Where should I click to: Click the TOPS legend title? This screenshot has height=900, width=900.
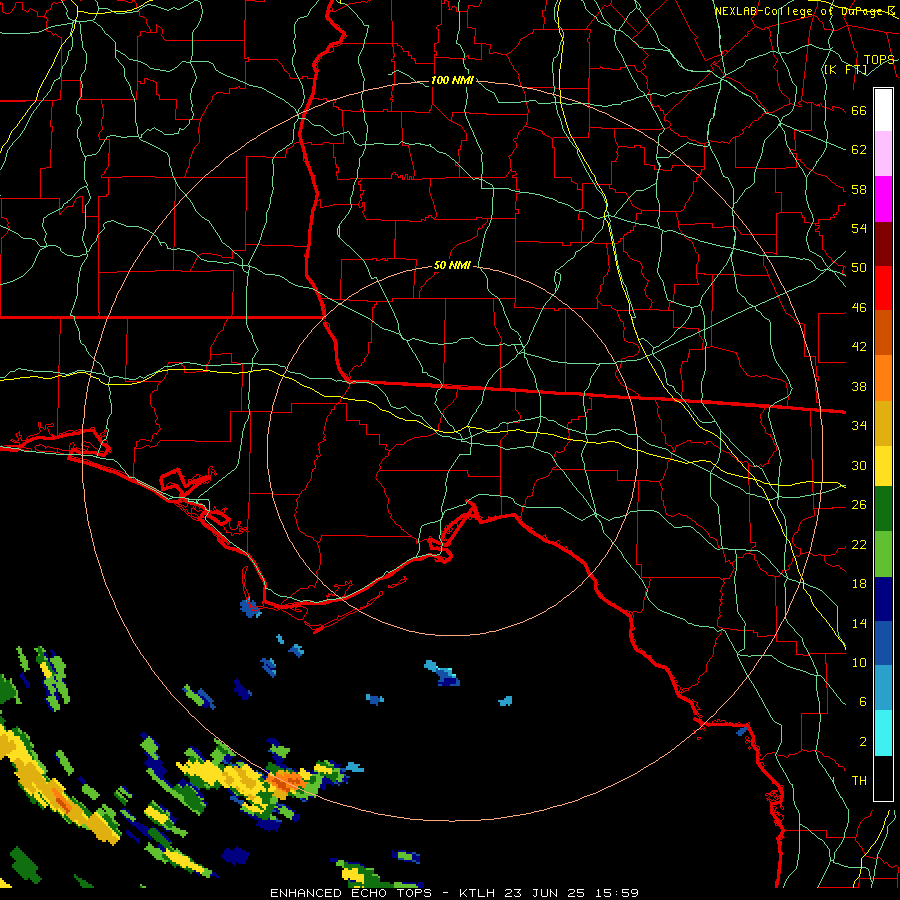[x=879, y=60]
